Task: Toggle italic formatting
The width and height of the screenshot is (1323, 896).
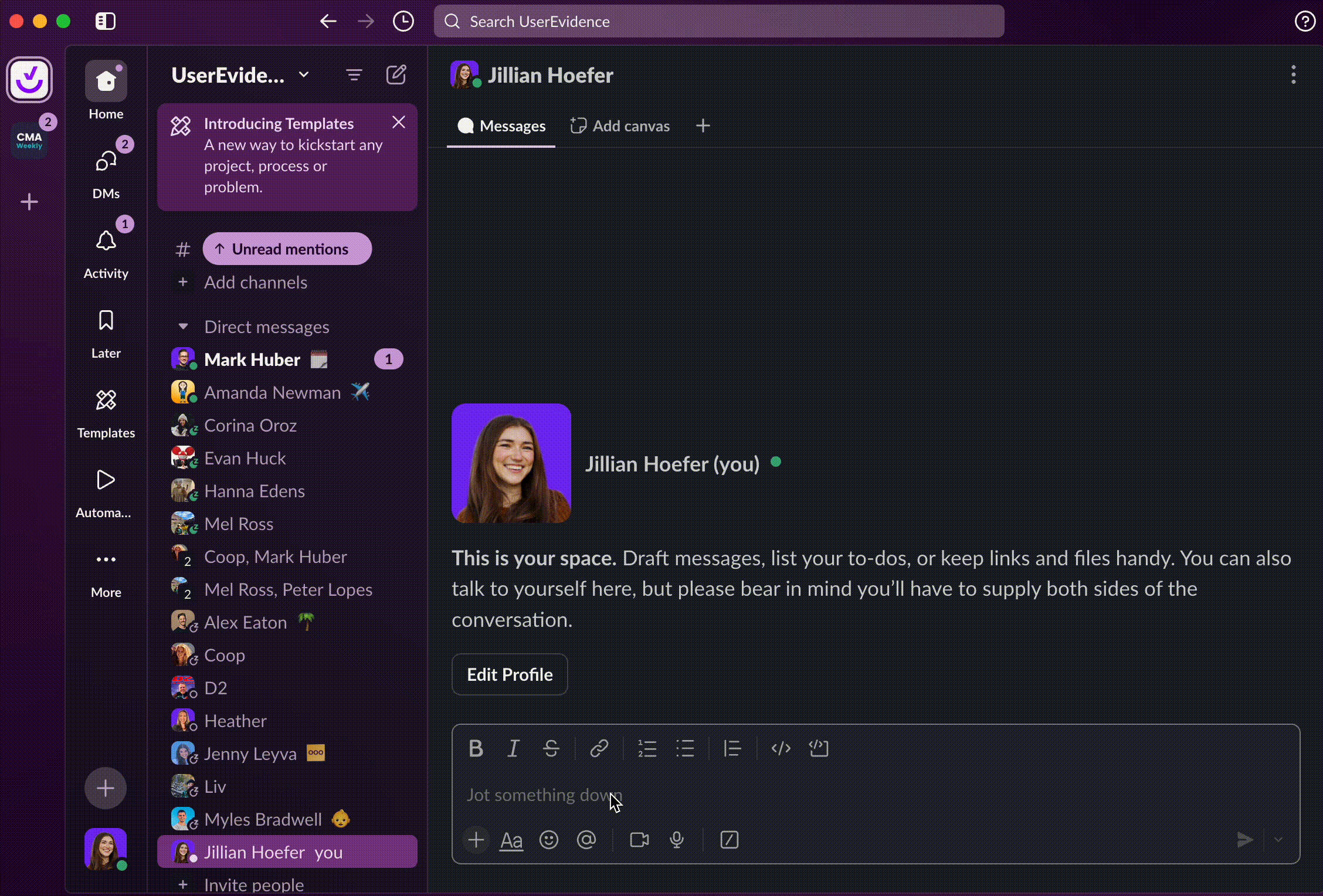Action: (514, 749)
